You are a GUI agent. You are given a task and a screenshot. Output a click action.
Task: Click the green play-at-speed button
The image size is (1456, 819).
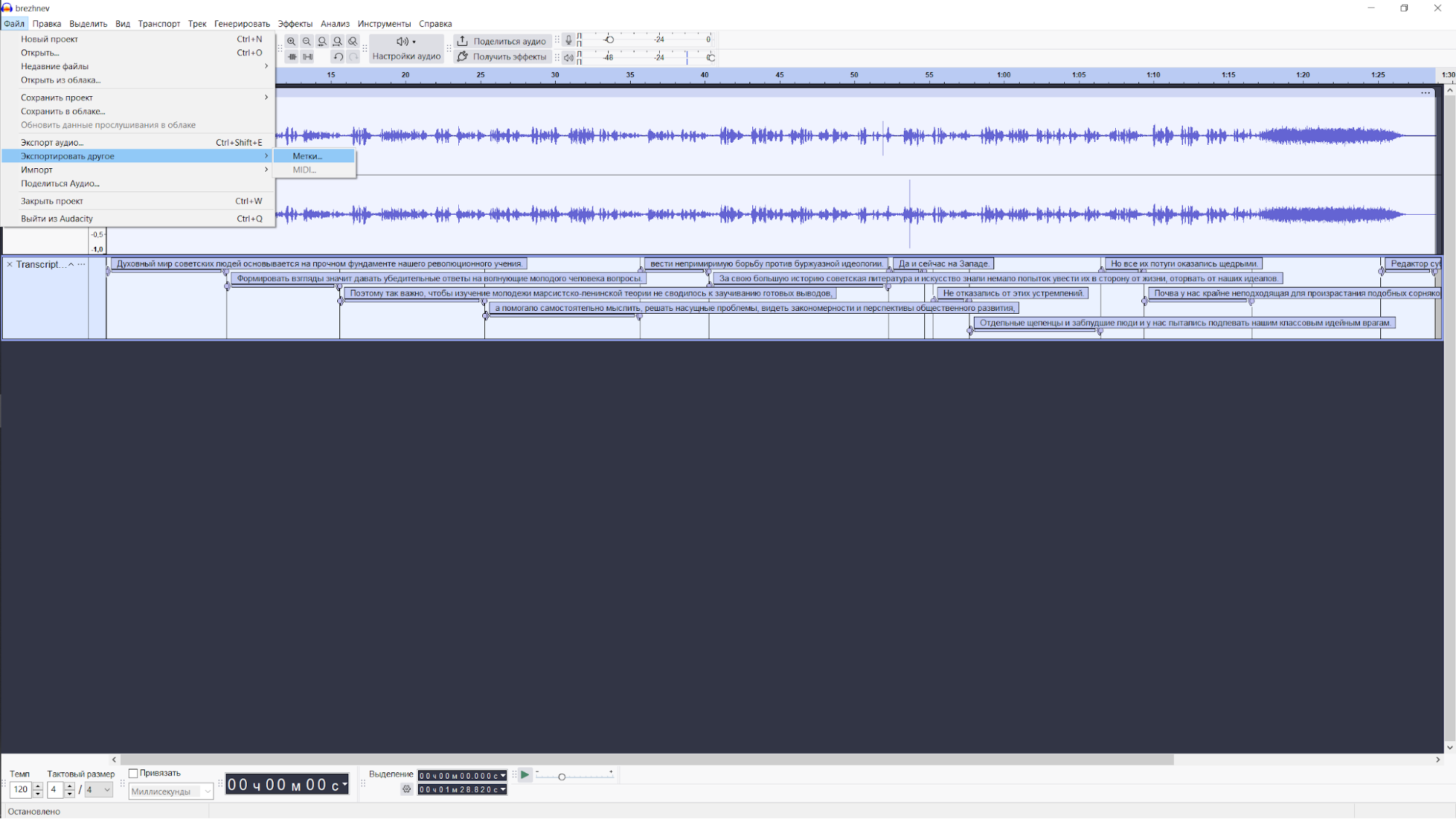[x=524, y=775]
